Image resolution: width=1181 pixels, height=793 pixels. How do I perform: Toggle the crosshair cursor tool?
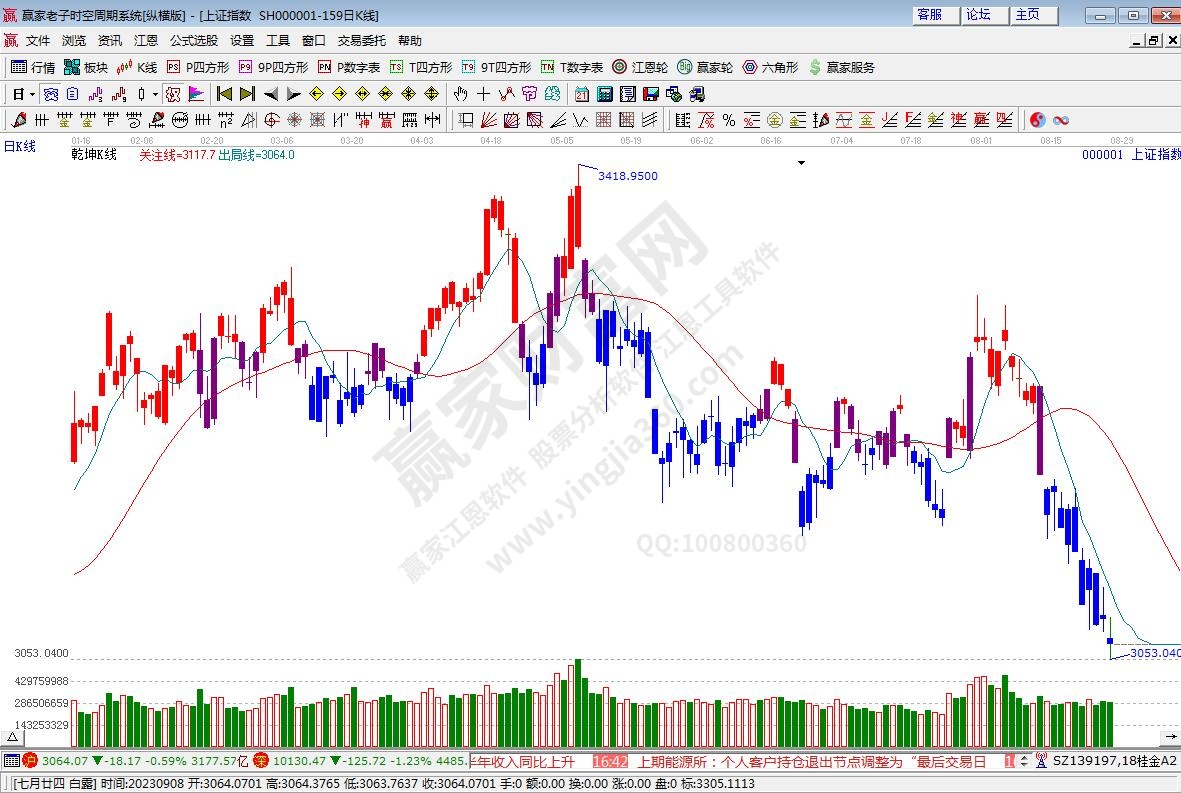point(483,94)
